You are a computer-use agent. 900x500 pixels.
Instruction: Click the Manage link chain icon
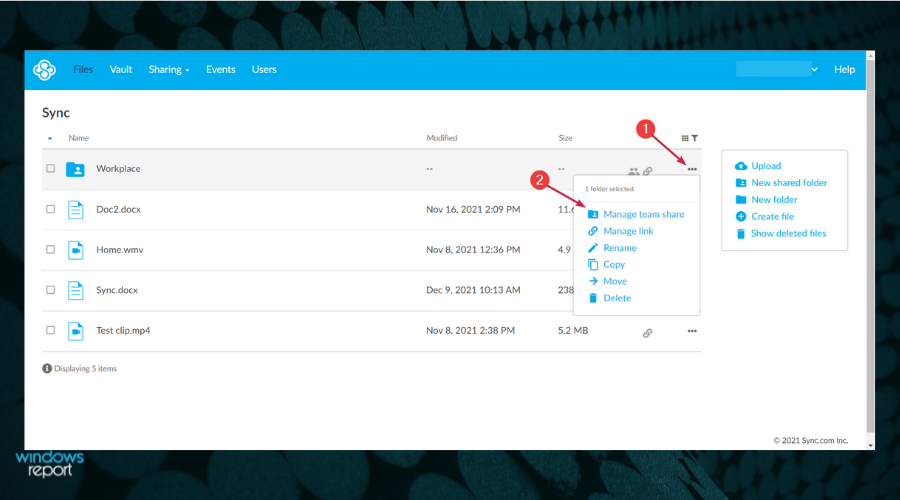(x=593, y=231)
